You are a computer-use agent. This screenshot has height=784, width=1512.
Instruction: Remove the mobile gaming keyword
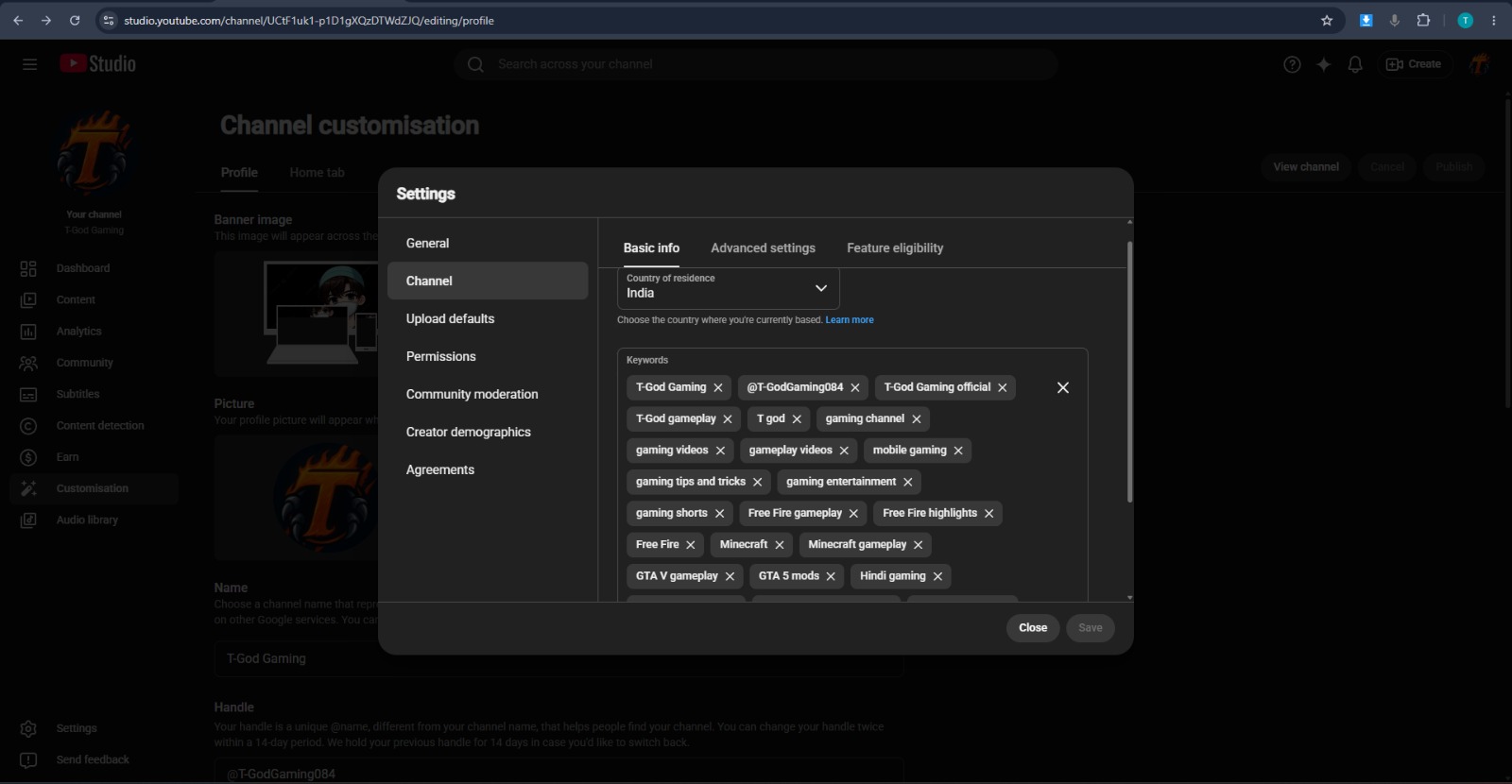click(958, 451)
